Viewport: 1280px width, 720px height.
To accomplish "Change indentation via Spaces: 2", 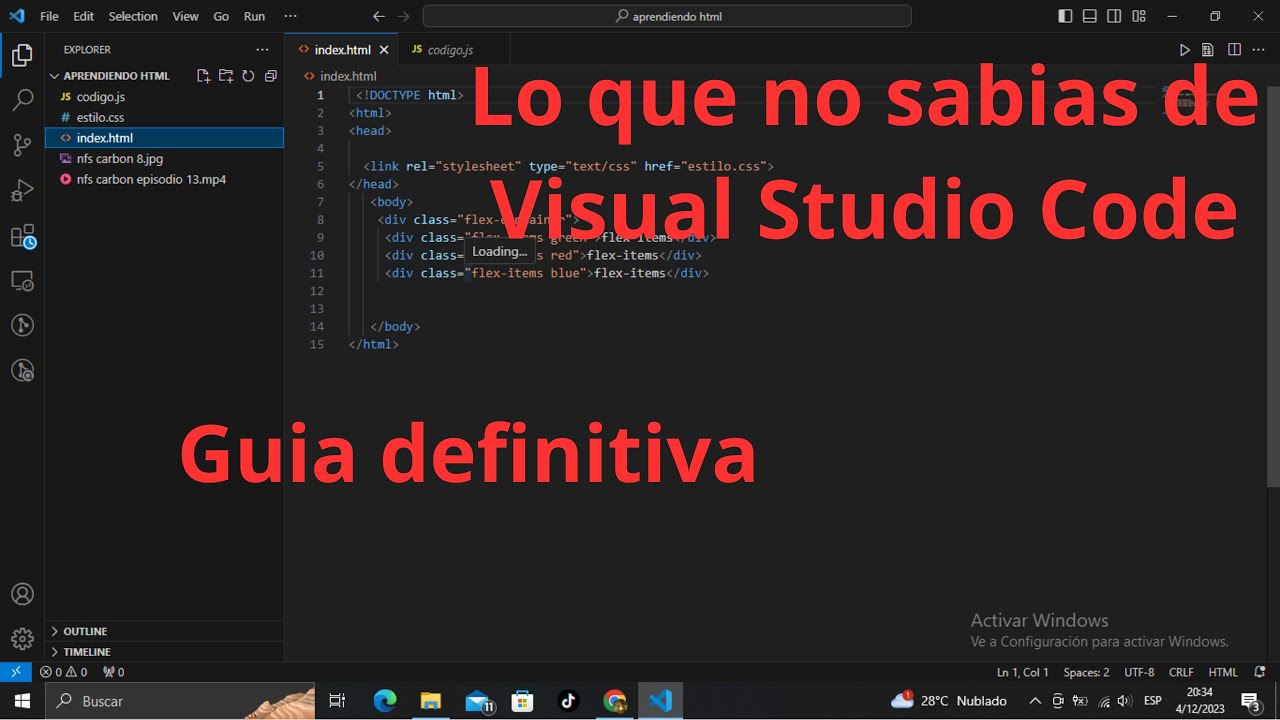I will [x=1086, y=672].
